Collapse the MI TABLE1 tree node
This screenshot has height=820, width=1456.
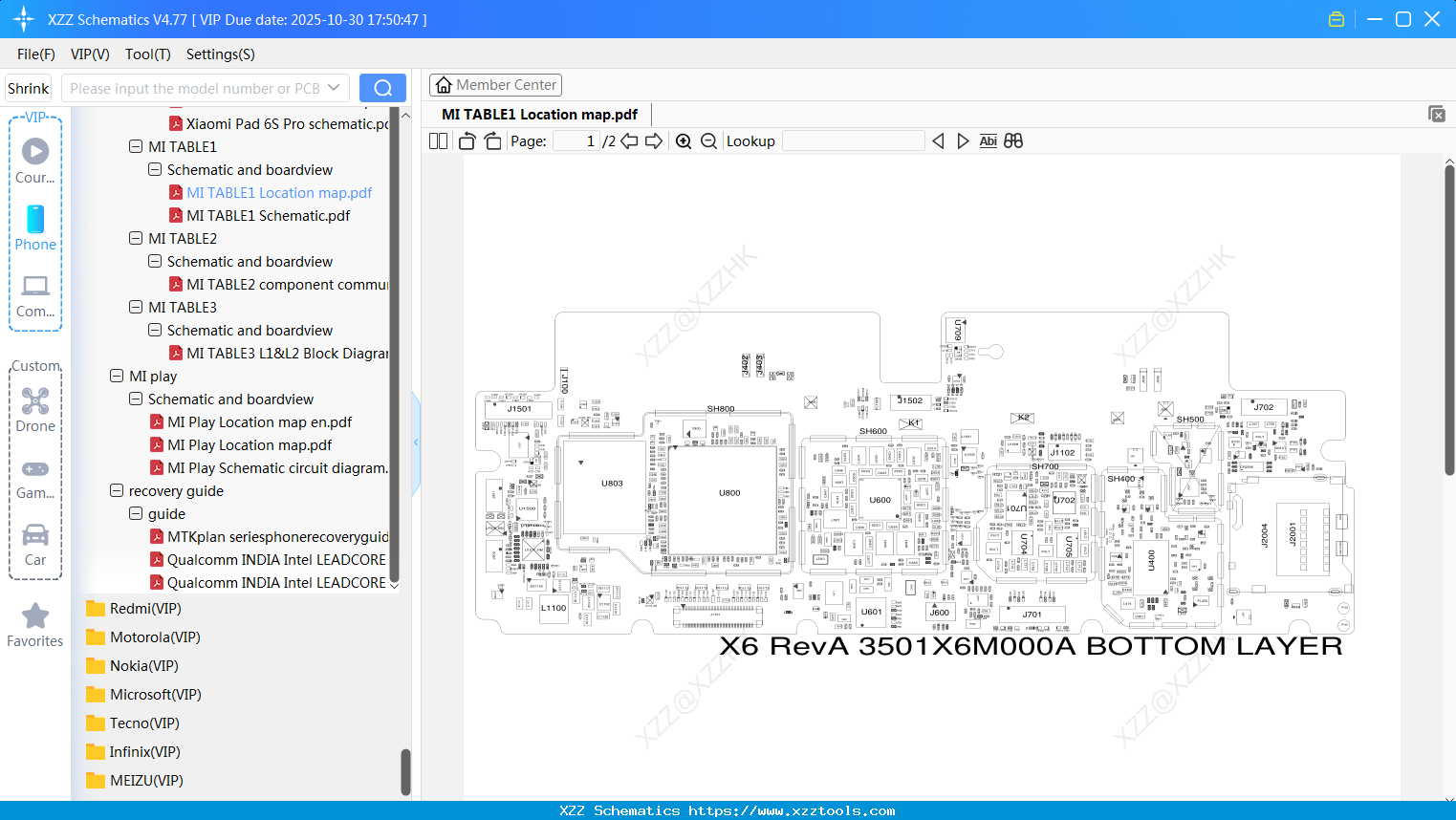[135, 146]
